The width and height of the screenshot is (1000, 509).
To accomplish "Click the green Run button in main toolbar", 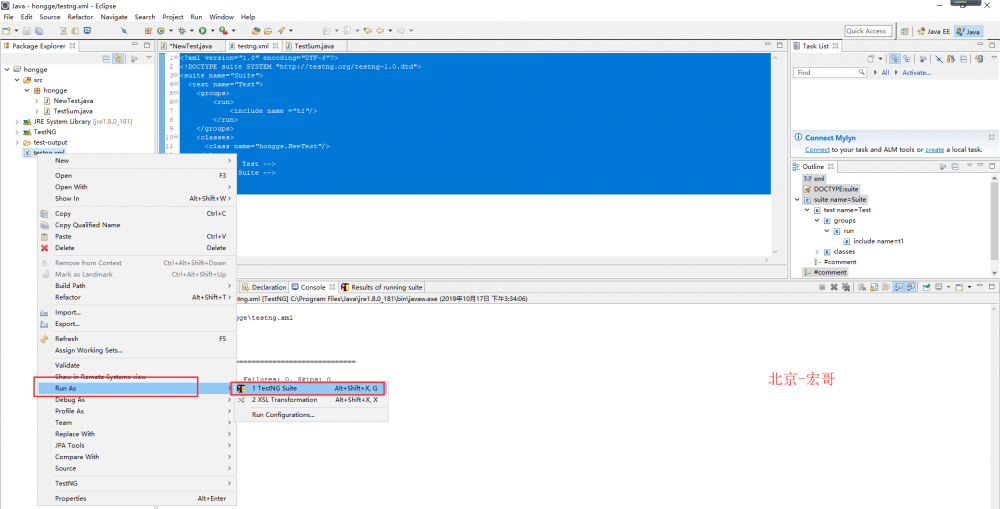I will pyautogui.click(x=203, y=30).
